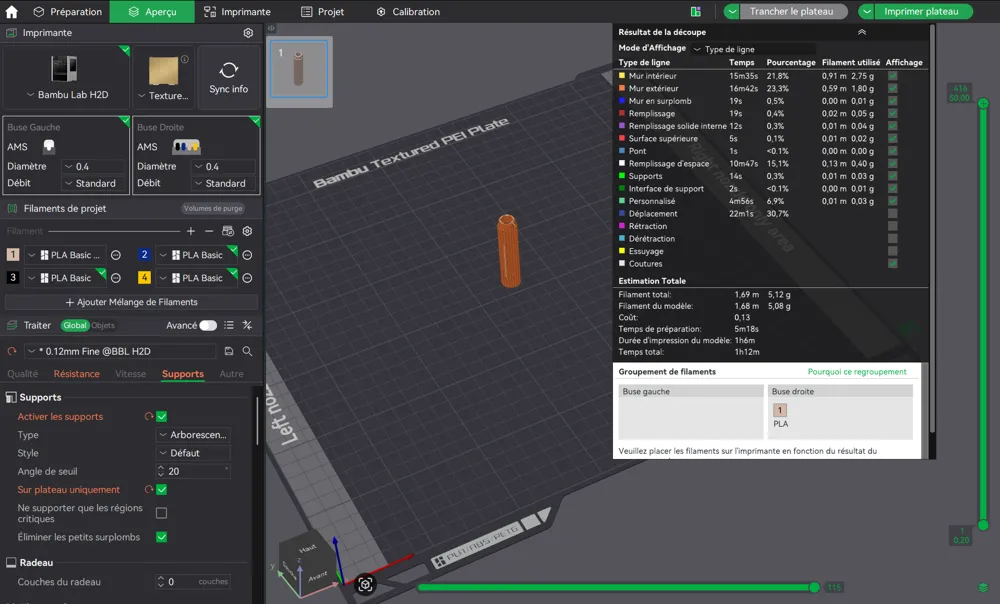Open the support Style dropdown
Image resolution: width=1000 pixels, height=604 pixels.
[193, 453]
